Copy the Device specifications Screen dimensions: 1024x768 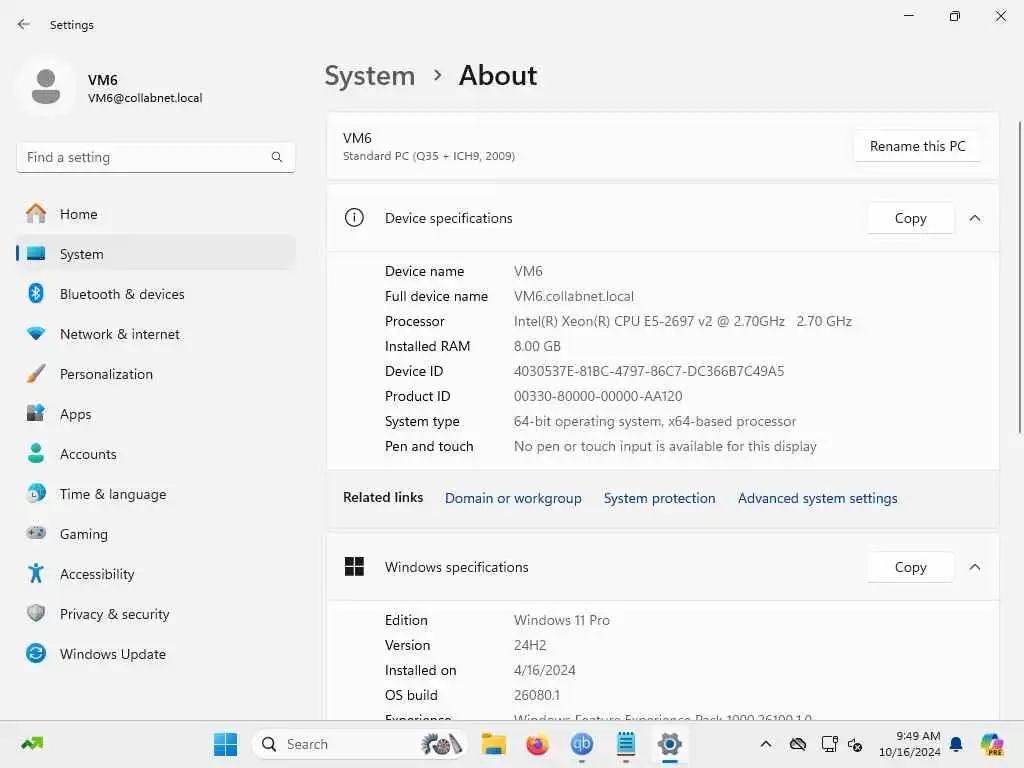tap(910, 218)
